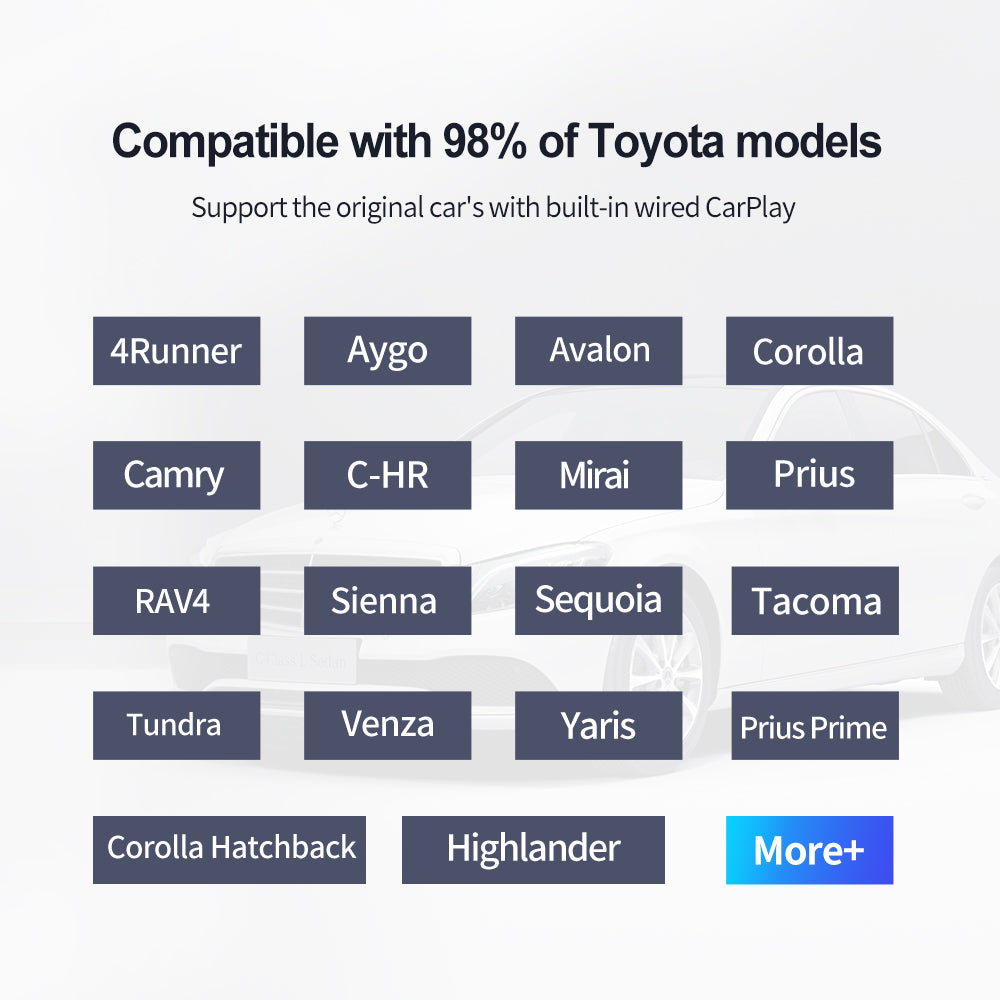
Task: Choose the Yaris button
Action: click(x=598, y=725)
